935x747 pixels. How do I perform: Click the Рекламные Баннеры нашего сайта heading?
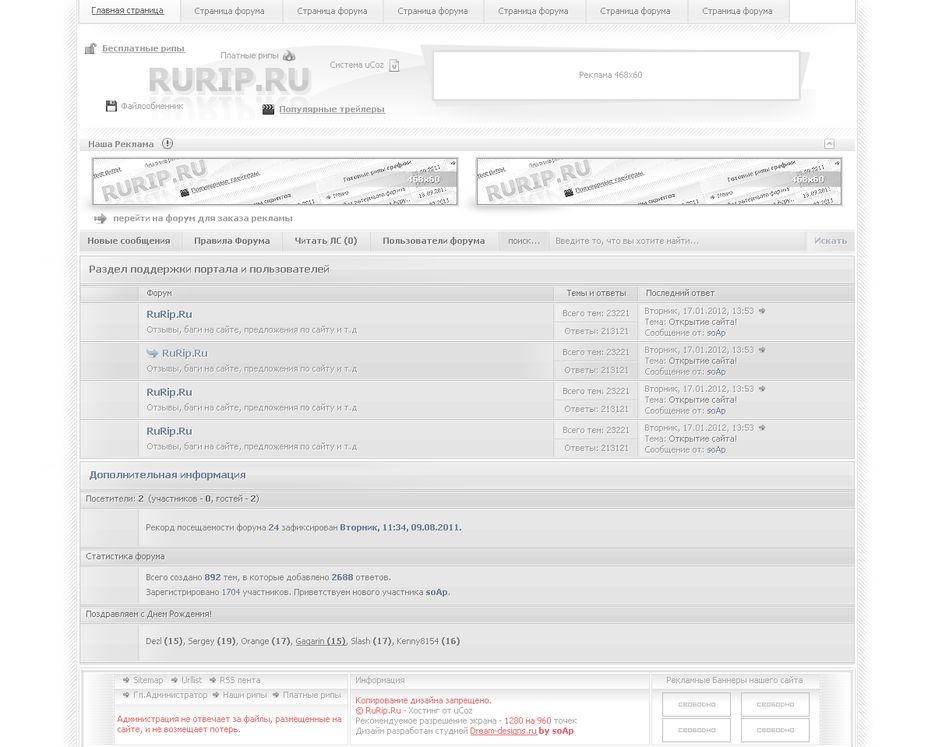tap(734, 680)
